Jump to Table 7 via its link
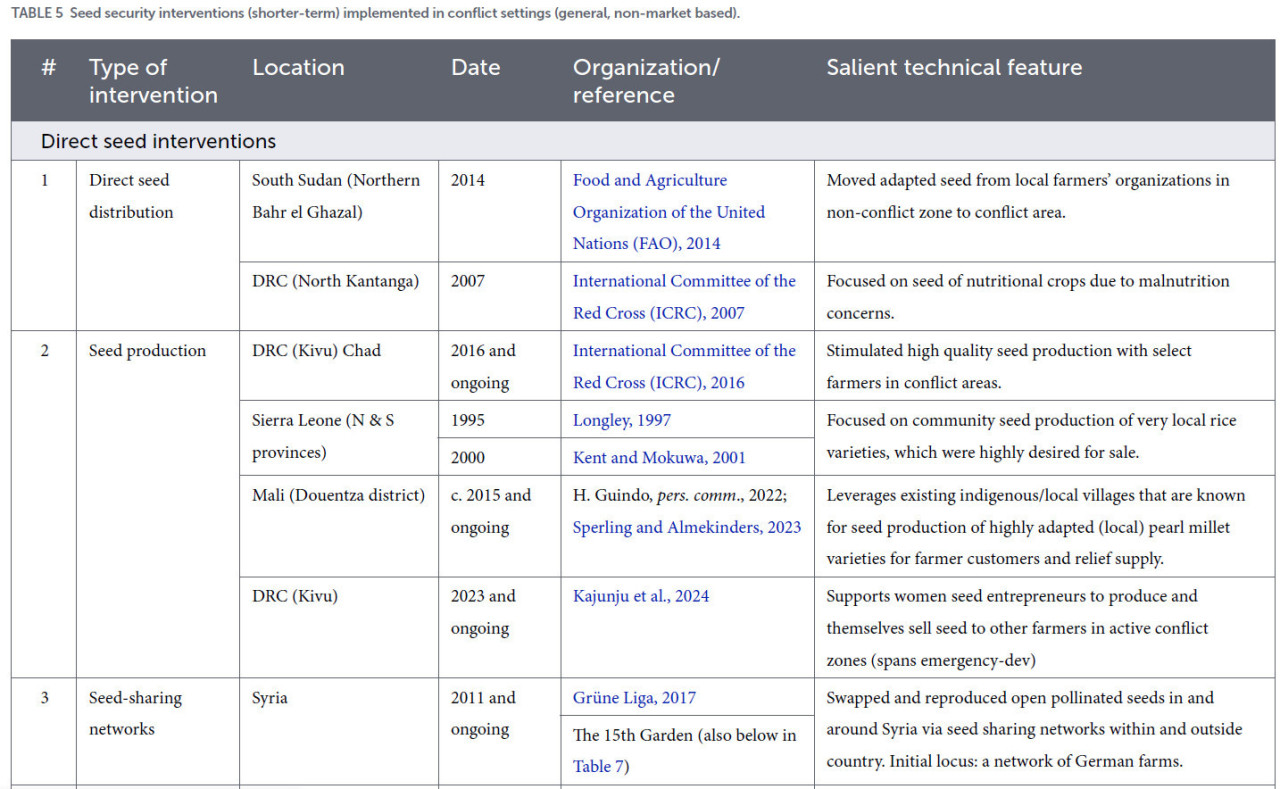Viewport: 1280px width, 789px height. [x=598, y=766]
